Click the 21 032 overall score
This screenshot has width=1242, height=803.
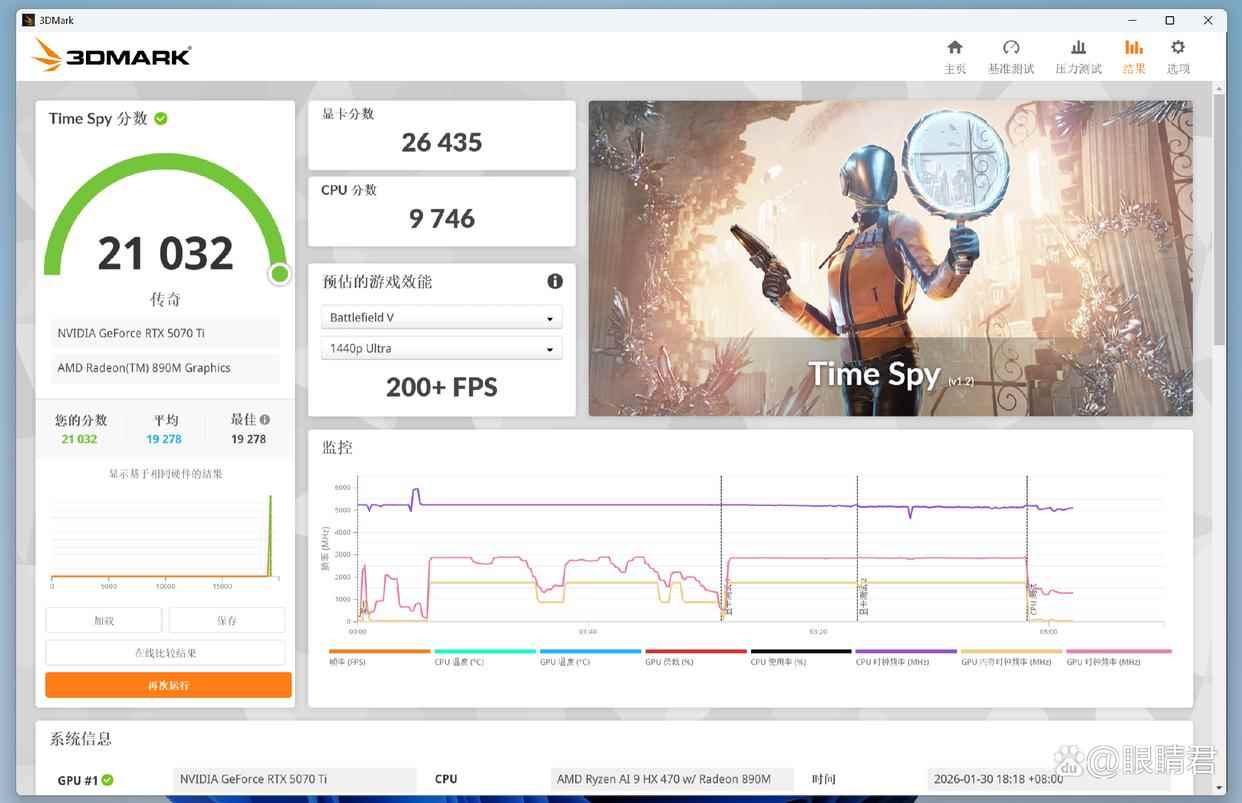click(166, 253)
